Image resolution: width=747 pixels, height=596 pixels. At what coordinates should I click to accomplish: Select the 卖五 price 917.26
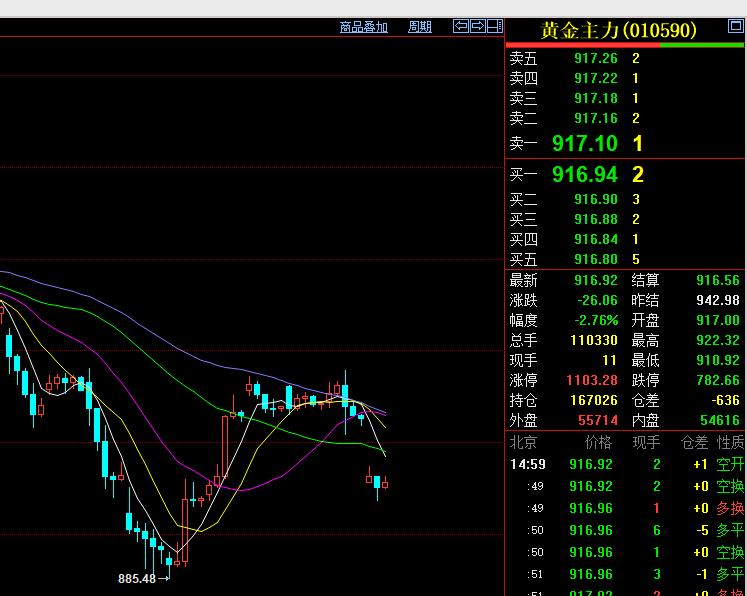pos(596,58)
